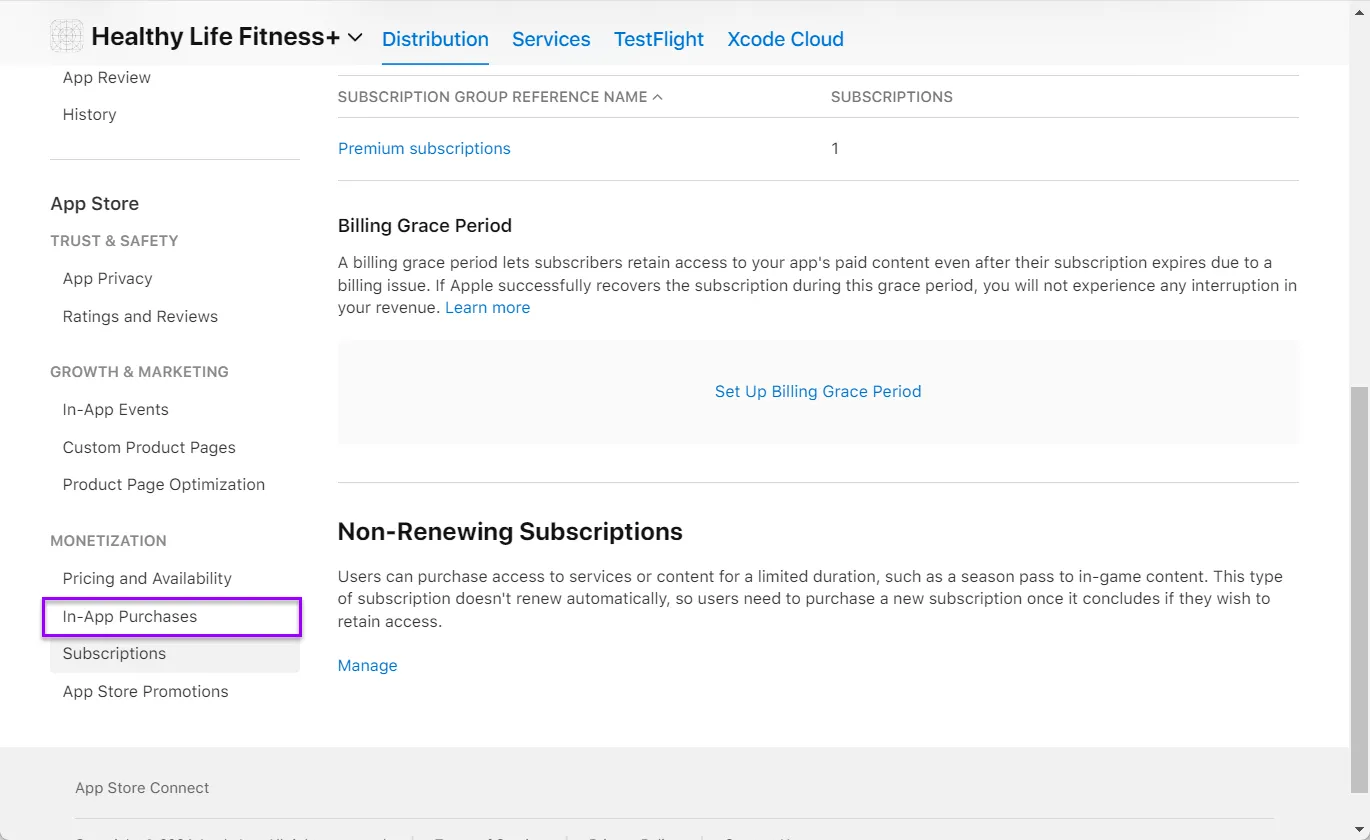This screenshot has width=1370, height=840.
Task: Click Set Up Billing Grace Period
Action: pos(817,392)
